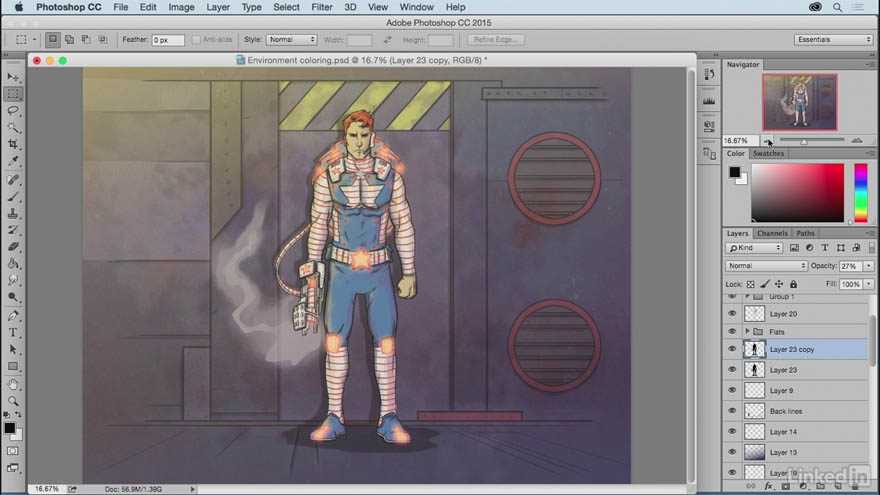Select the Crop tool
This screenshot has height=495, width=880.
[x=13, y=144]
